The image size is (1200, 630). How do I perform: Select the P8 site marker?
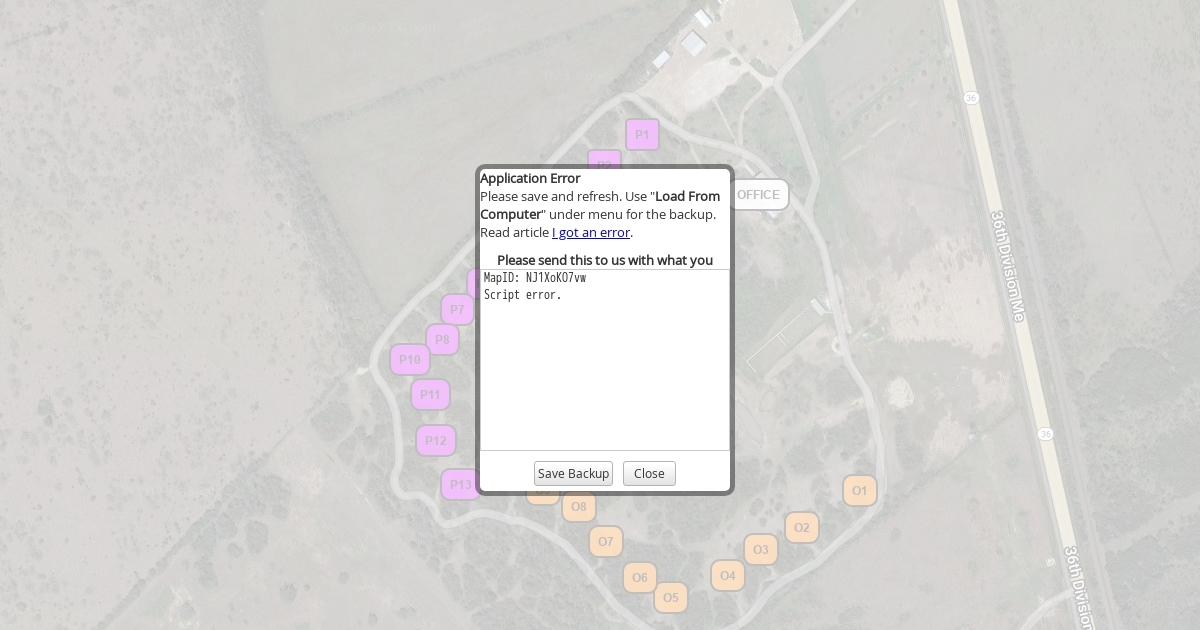pos(442,340)
